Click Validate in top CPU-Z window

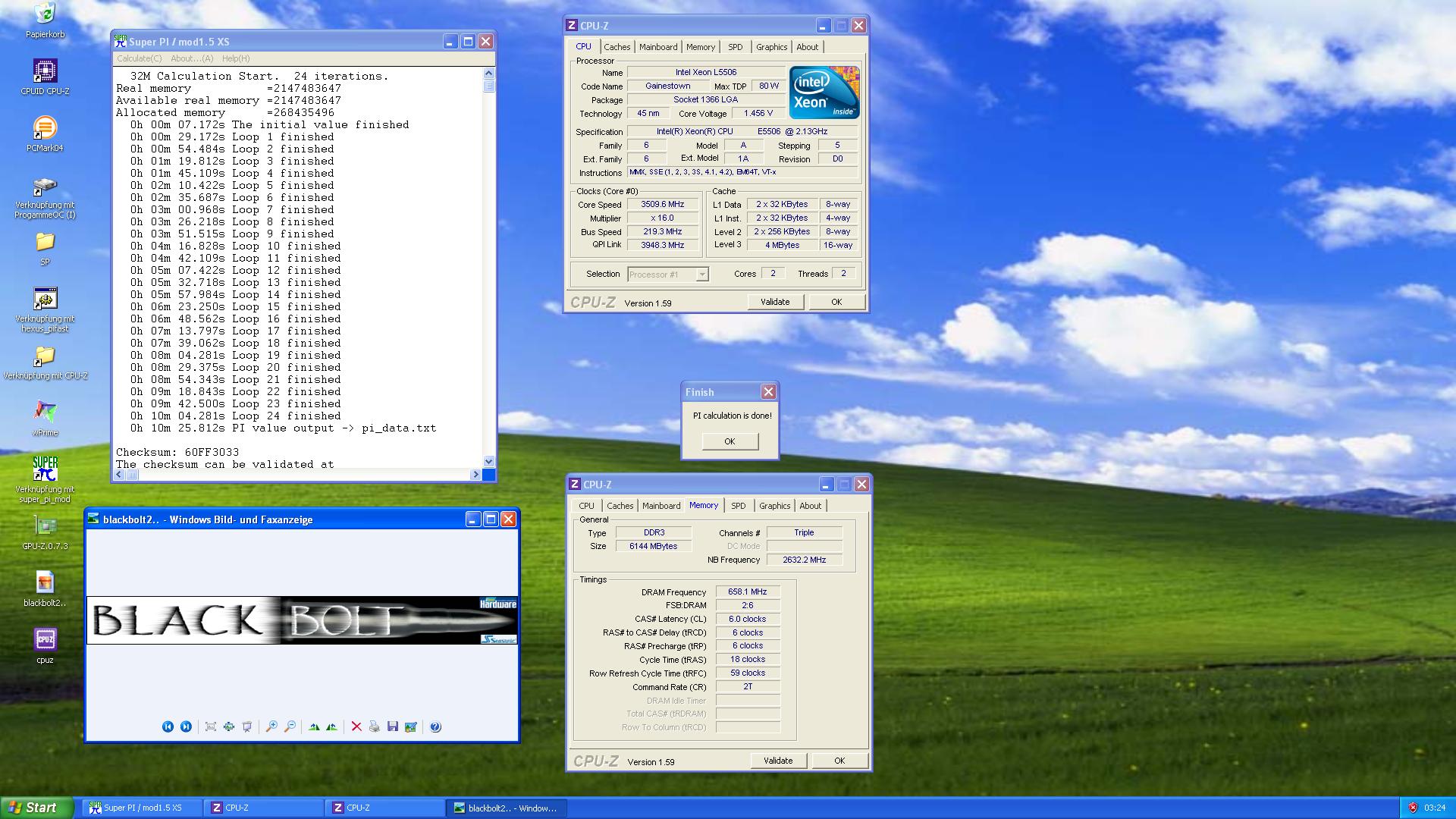tap(775, 302)
